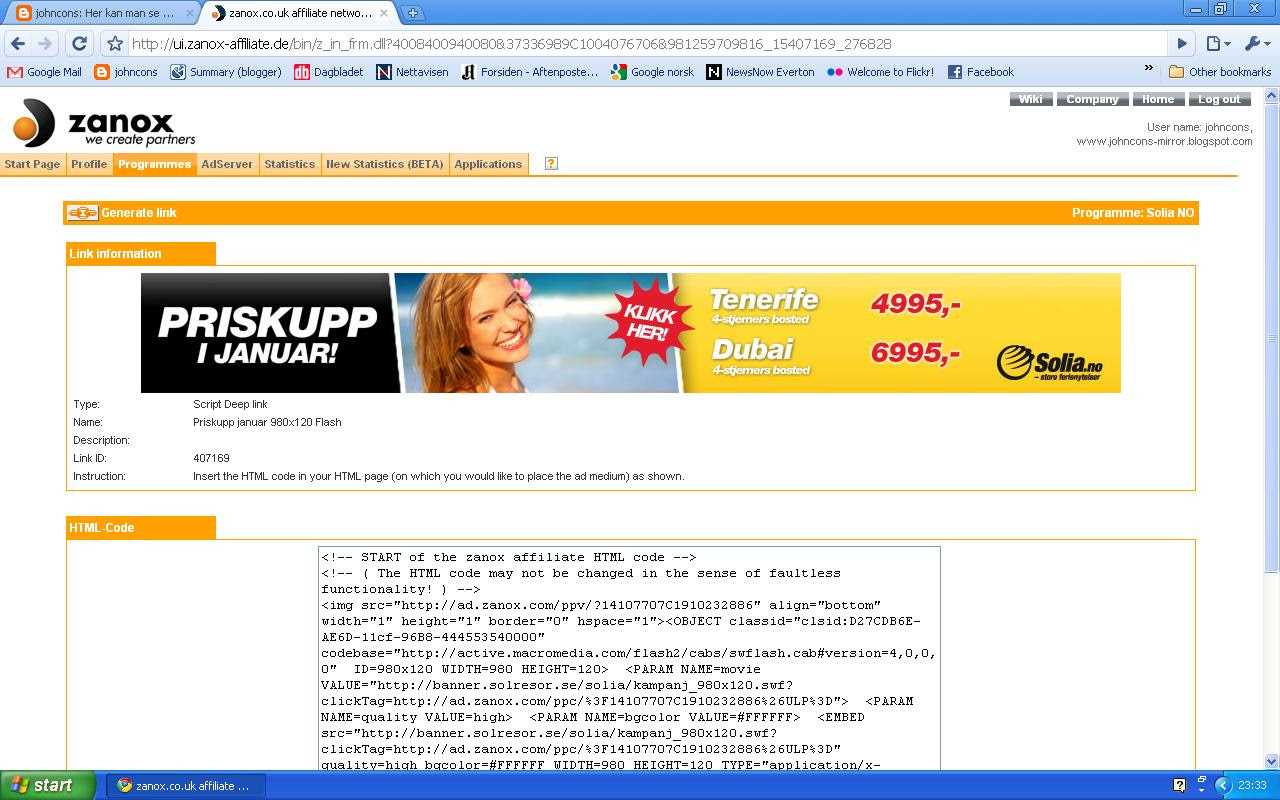The height and width of the screenshot is (800, 1280).
Task: Open the page control menu icon
Action: (1217, 44)
